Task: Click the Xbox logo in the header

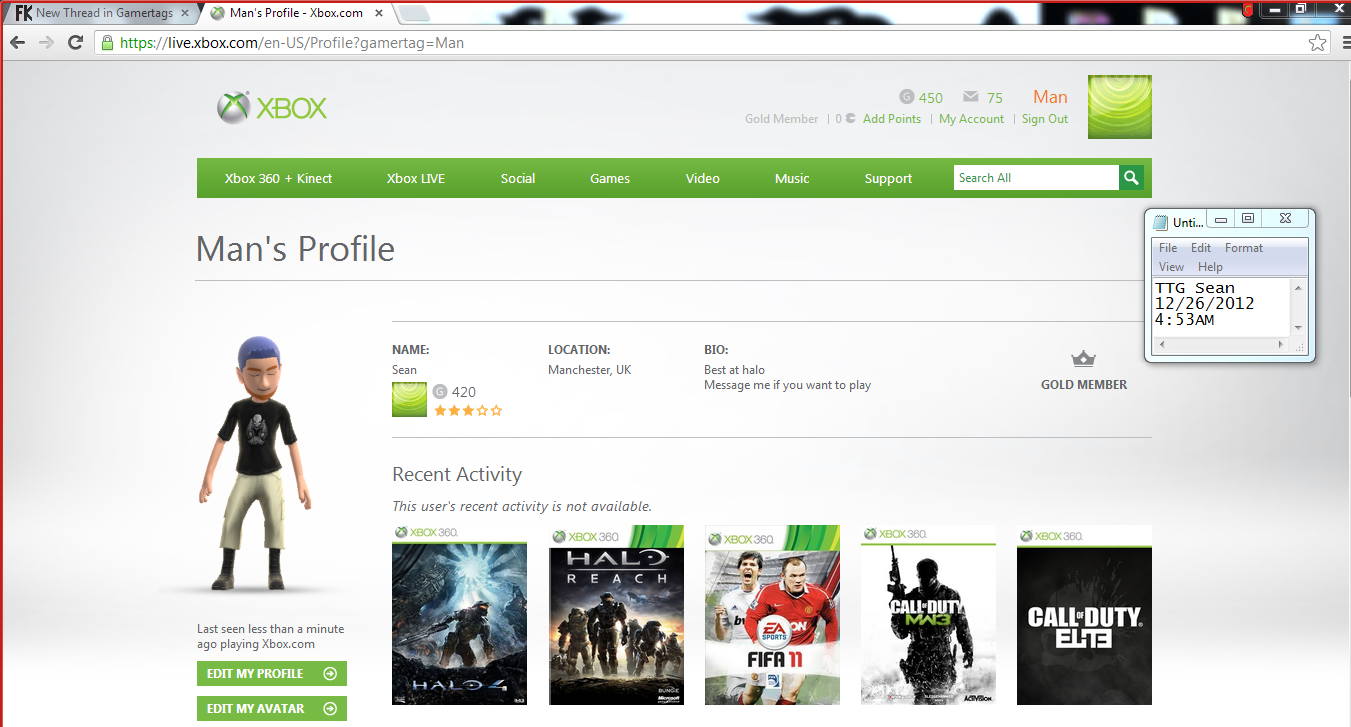Action: coord(272,108)
